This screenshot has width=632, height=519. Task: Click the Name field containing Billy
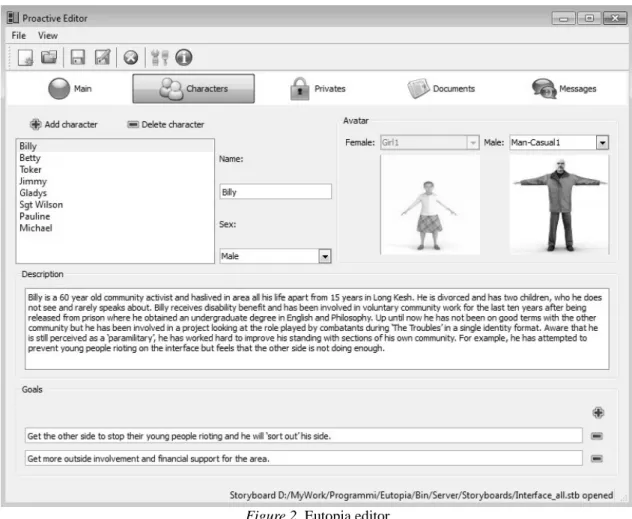tap(276, 192)
